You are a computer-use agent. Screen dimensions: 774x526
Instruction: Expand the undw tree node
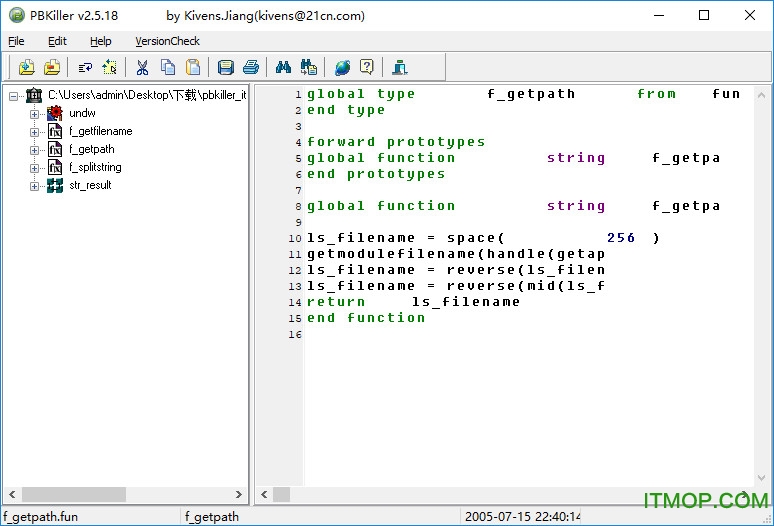tap(34, 114)
